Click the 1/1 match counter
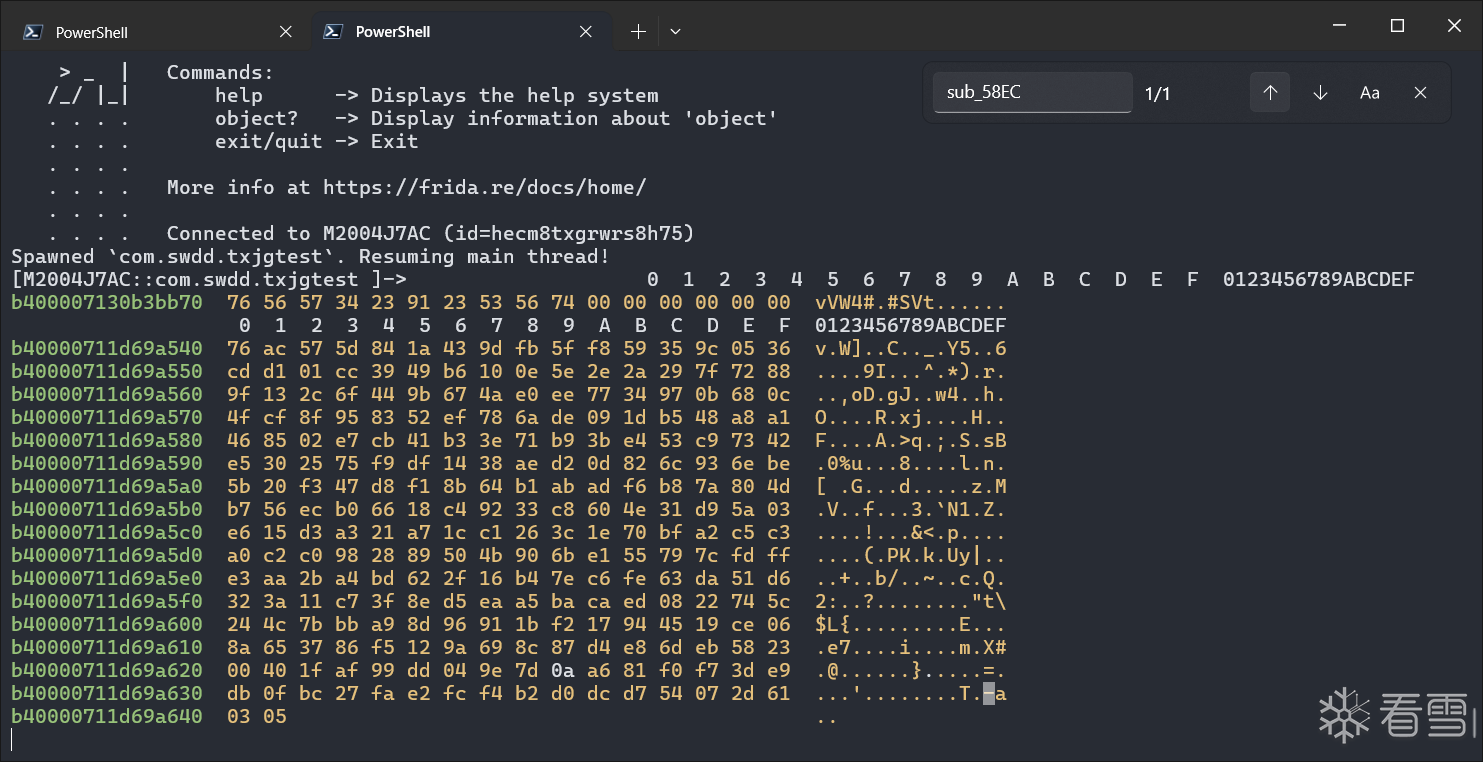 click(x=1157, y=94)
